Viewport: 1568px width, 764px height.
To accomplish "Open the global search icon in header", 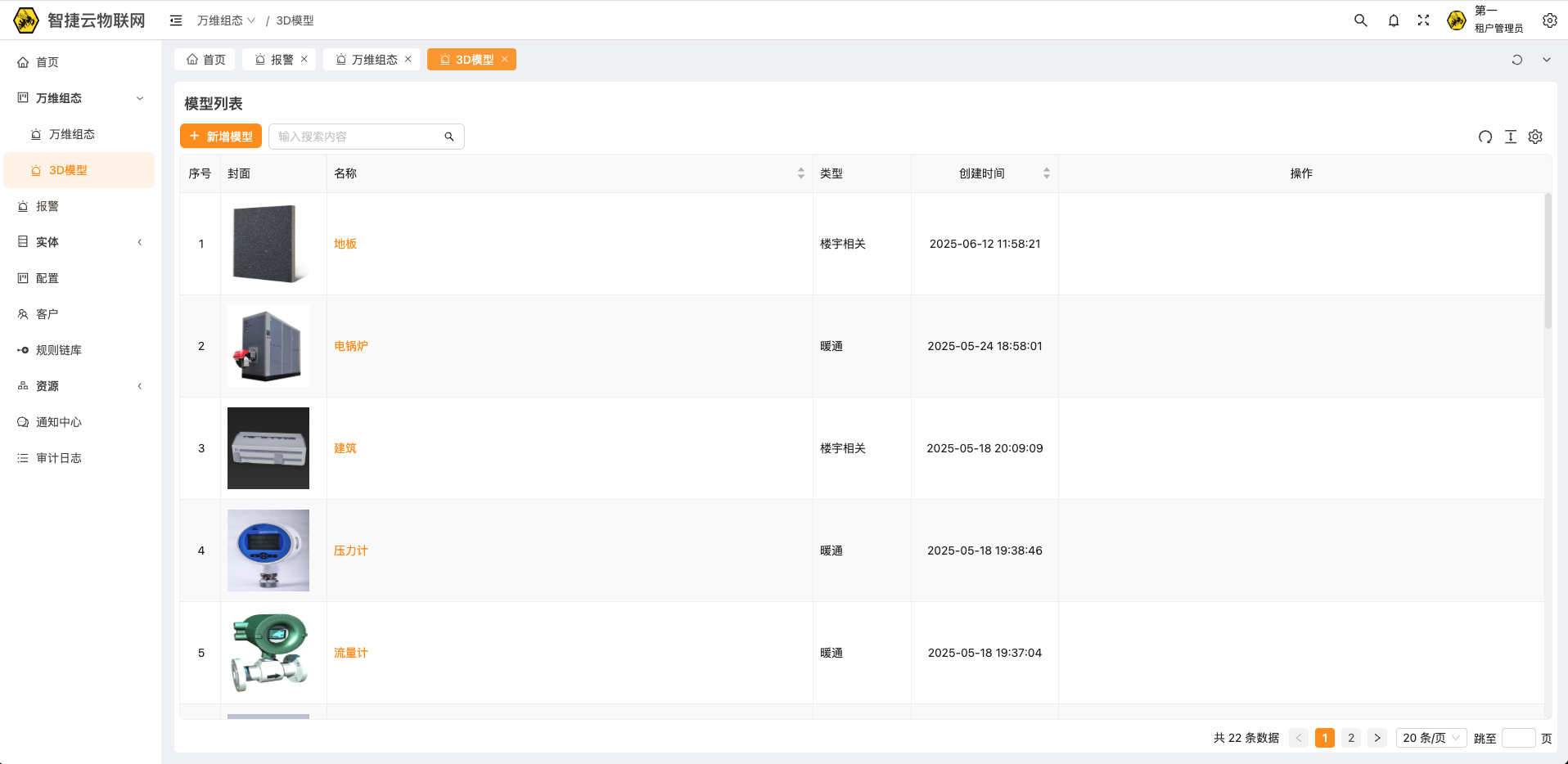I will point(1360,20).
